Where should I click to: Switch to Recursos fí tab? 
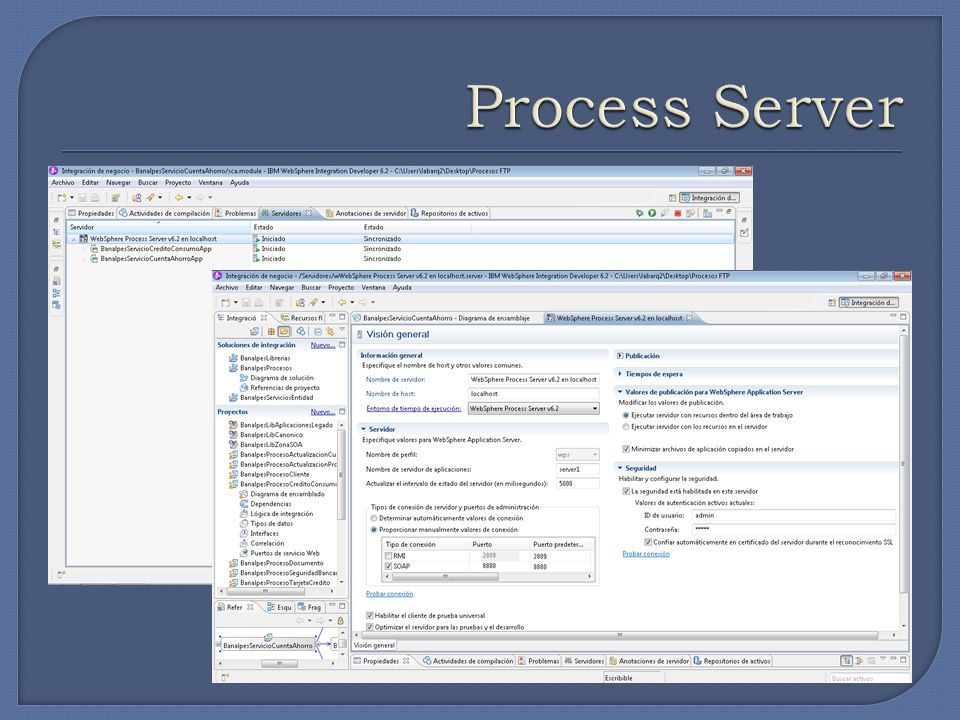coord(301,318)
